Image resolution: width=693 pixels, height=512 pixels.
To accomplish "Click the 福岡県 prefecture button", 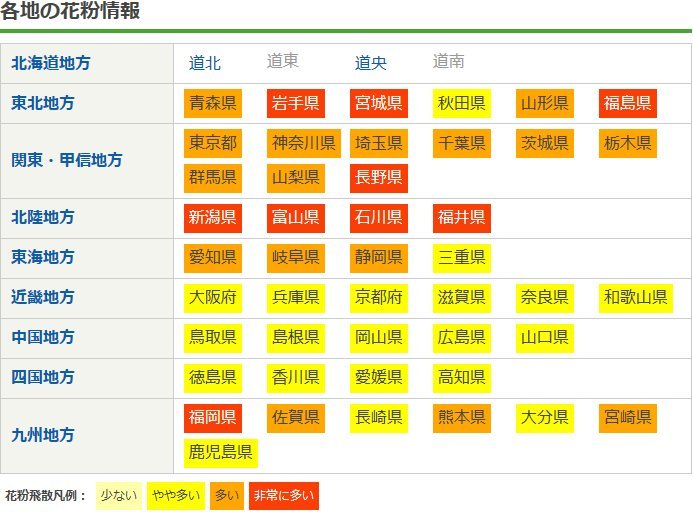I will click(x=213, y=418).
